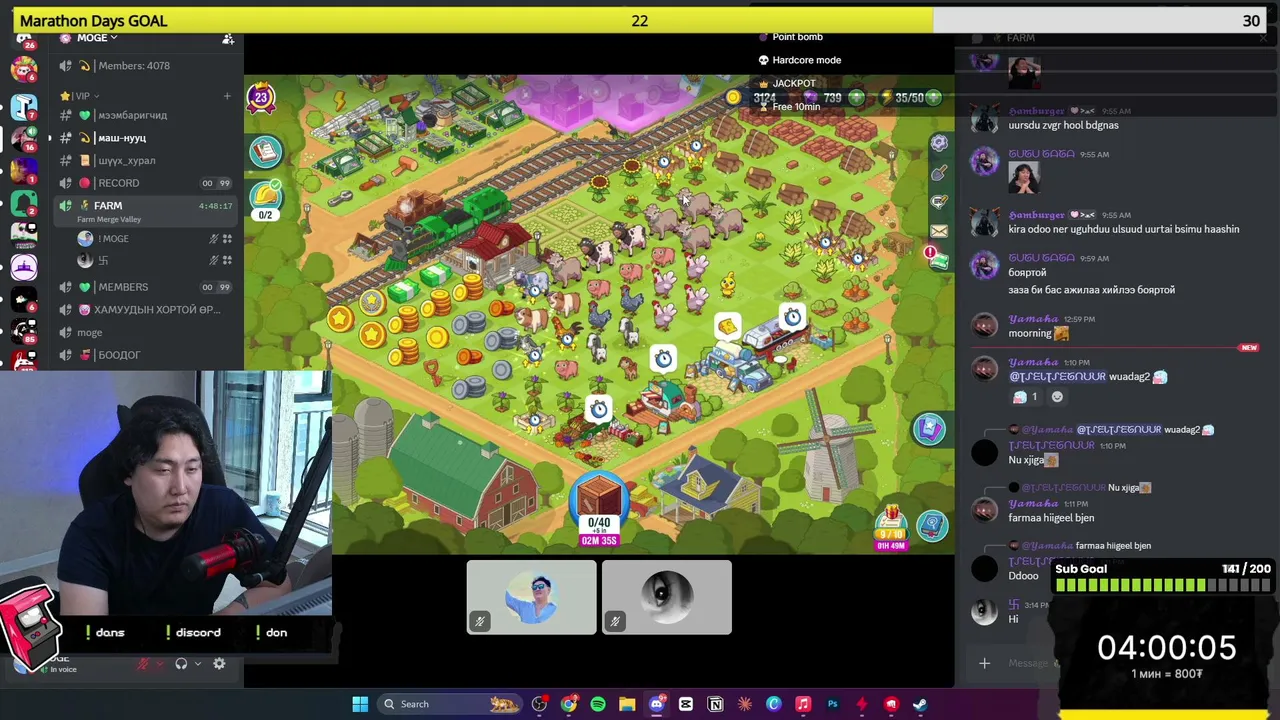Add a reaction to the wuadag2 message

(1057, 397)
